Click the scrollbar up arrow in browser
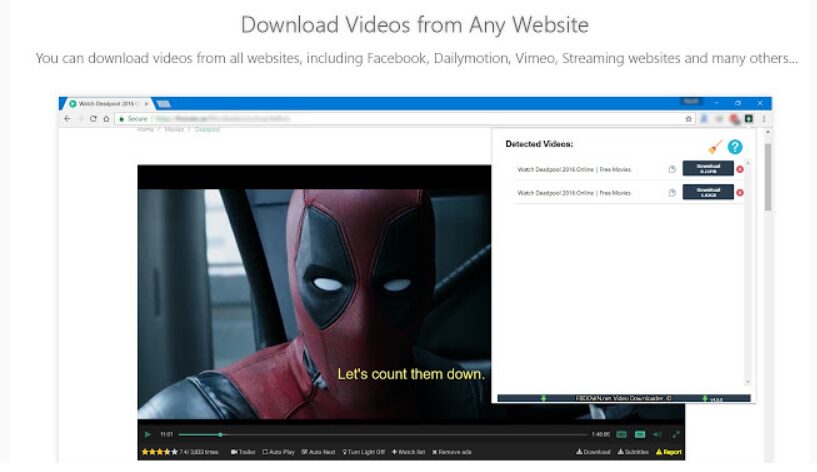 768,132
